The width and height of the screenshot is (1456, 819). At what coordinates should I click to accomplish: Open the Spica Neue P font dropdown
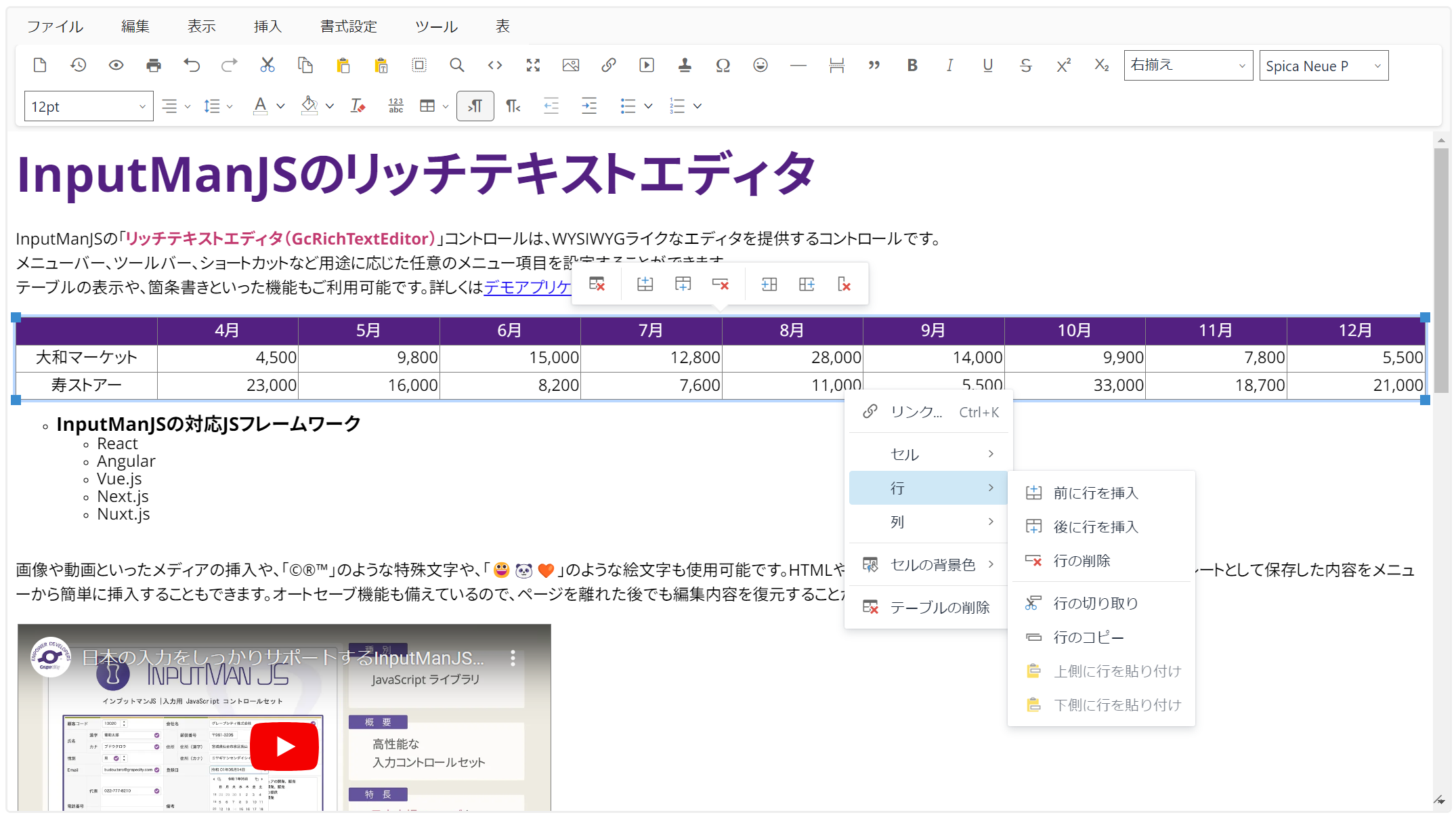click(x=1324, y=65)
